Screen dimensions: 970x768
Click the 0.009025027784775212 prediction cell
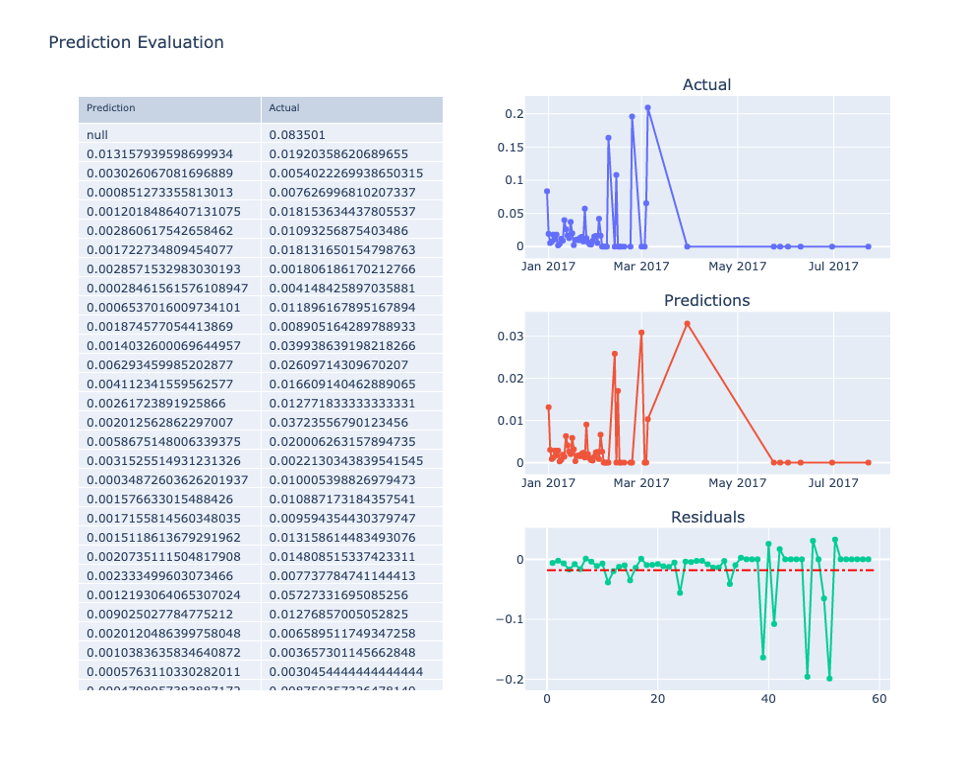pos(160,614)
